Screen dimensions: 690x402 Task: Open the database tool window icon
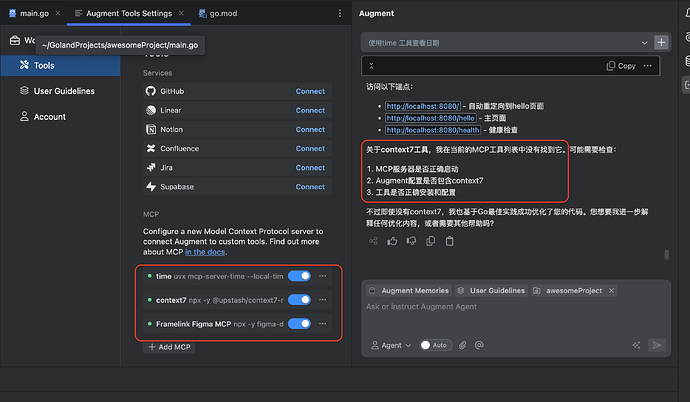pos(687,60)
